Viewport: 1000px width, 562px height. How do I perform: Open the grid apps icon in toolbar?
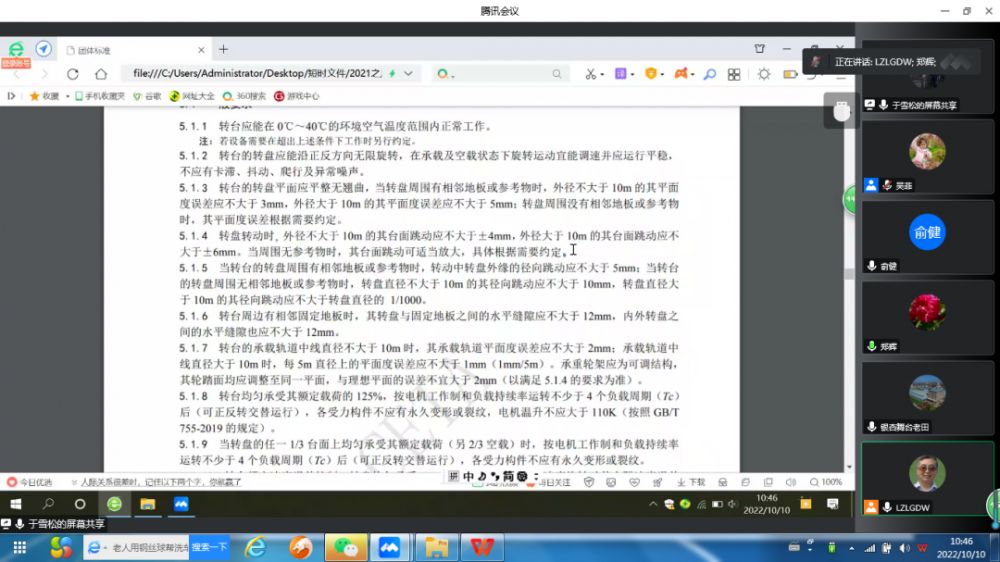(734, 74)
